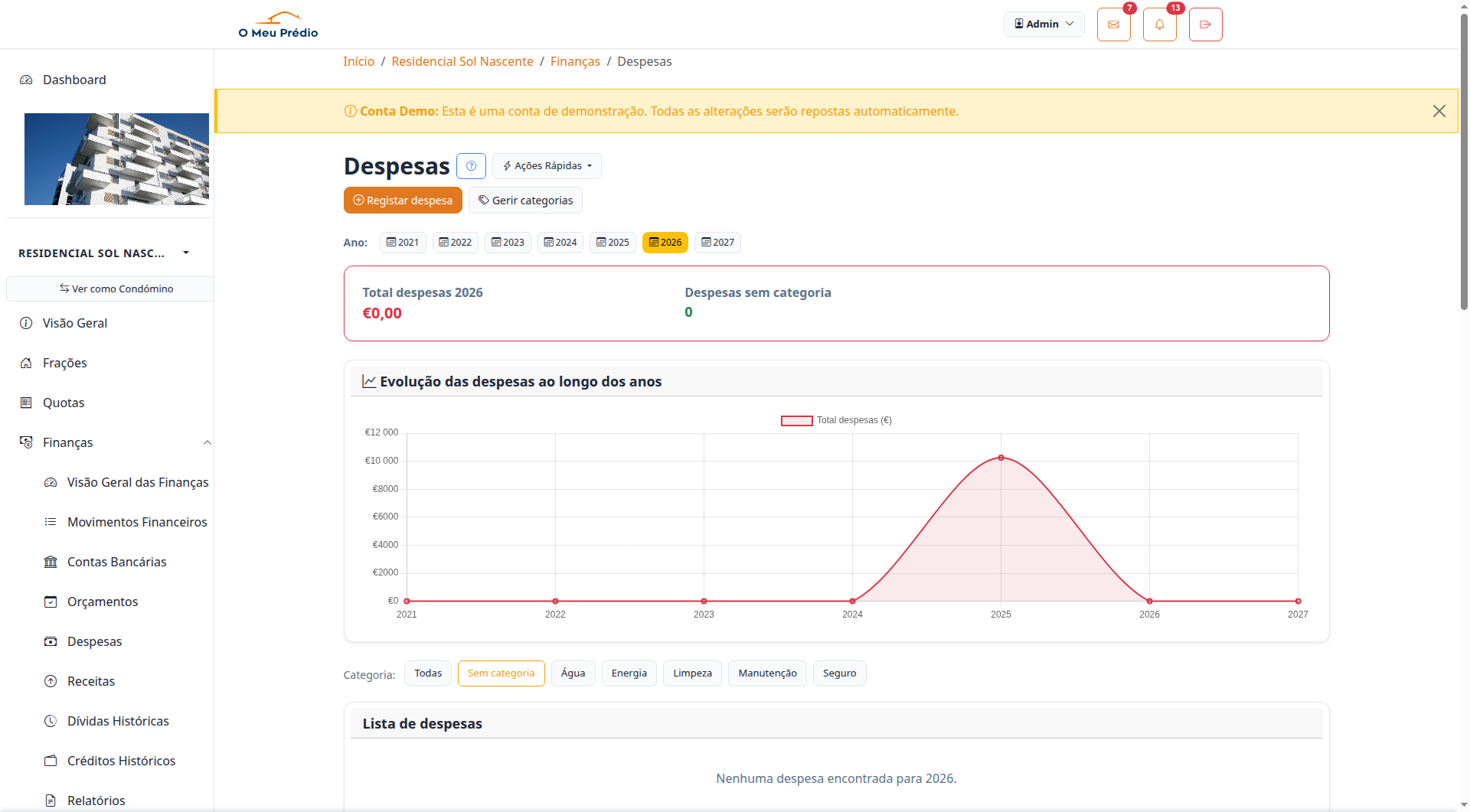Expand the Admin user dropdown
This screenshot has width=1470, height=812.
(1044, 24)
